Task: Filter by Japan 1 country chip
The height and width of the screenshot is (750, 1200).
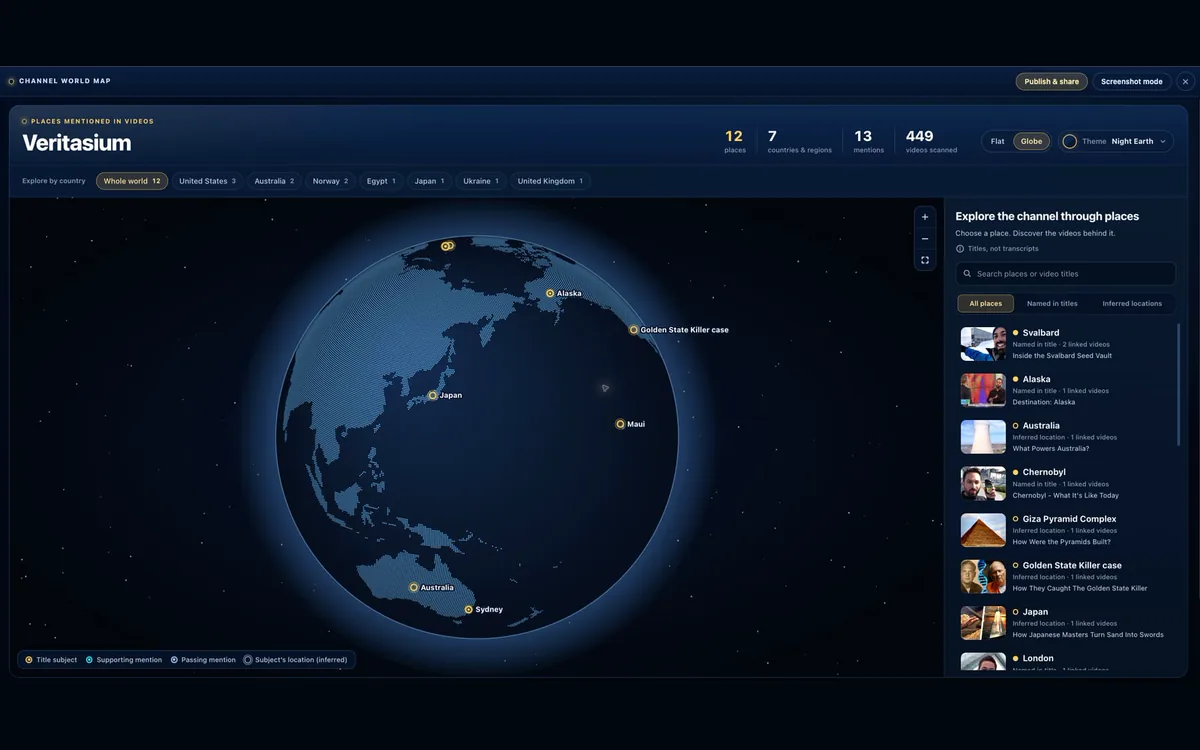Action: point(429,181)
